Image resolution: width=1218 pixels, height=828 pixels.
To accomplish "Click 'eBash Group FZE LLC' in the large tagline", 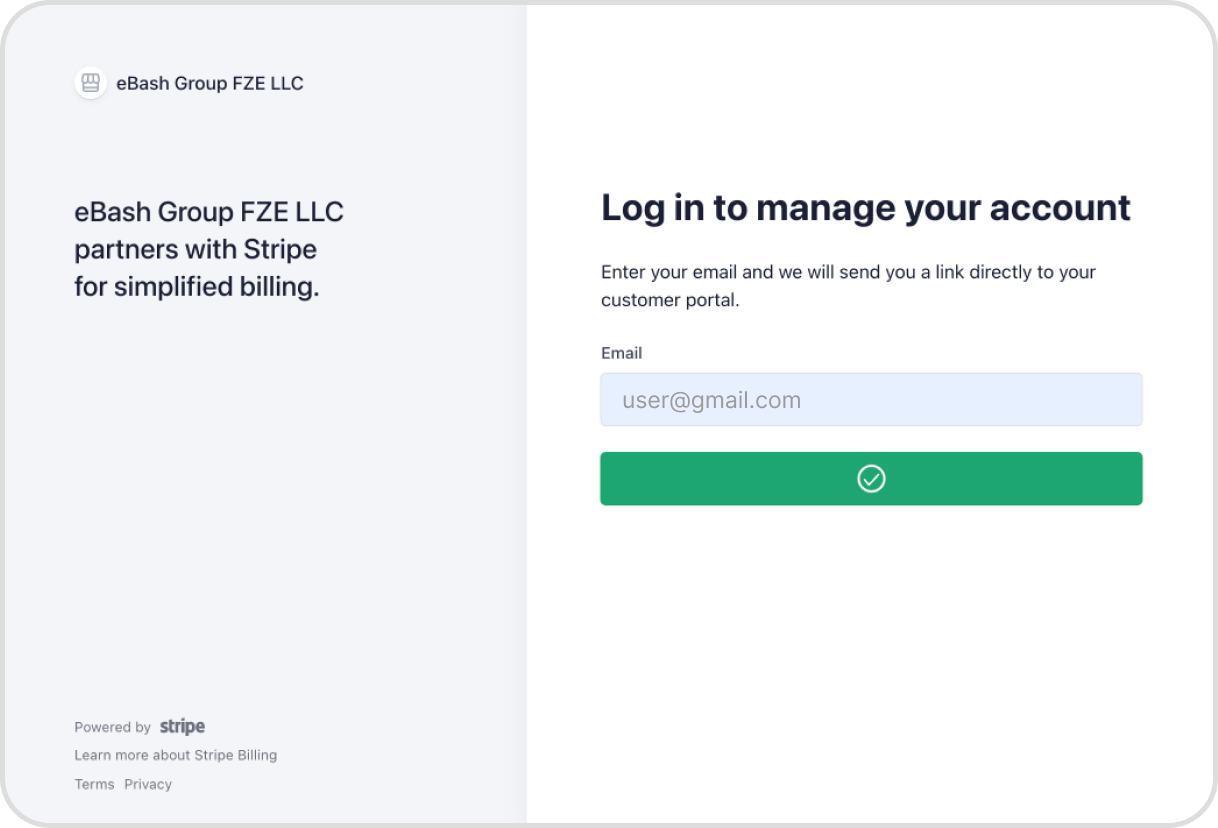I will tap(209, 212).
